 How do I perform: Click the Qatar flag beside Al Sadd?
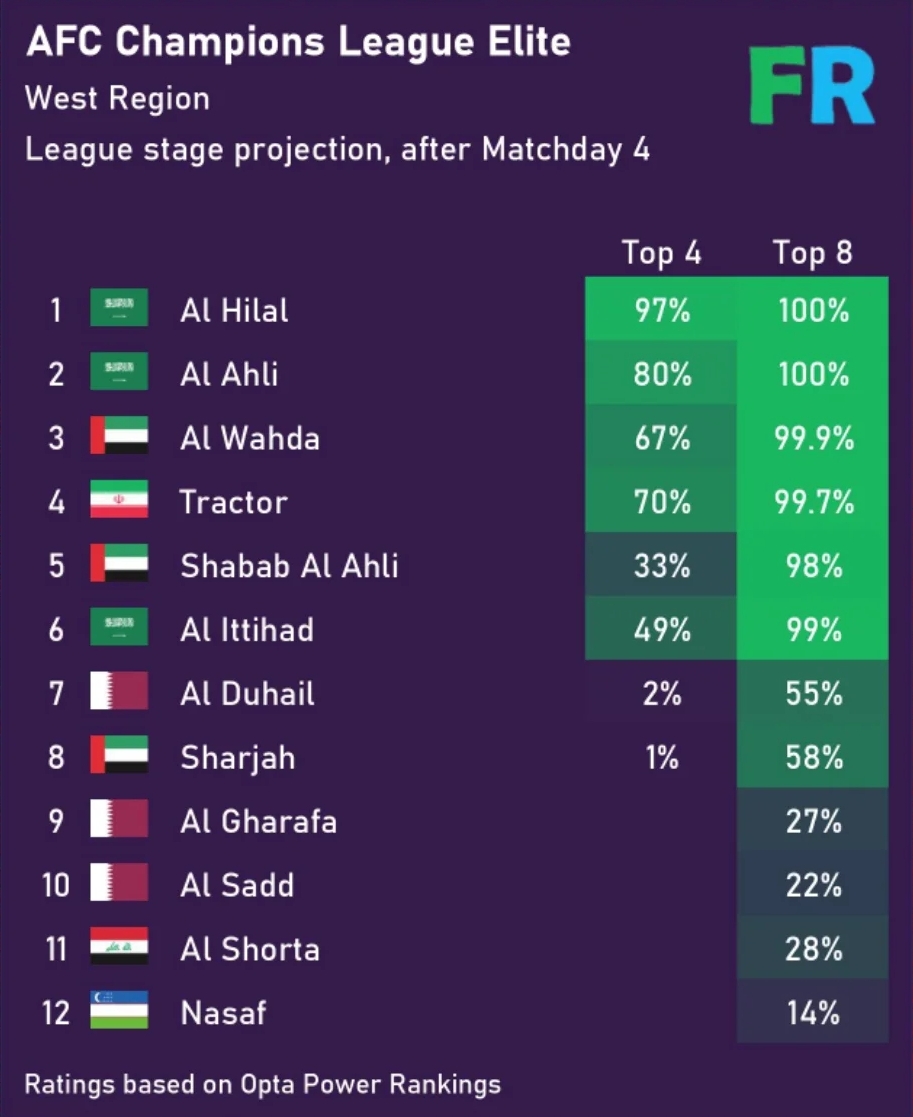coord(119,884)
